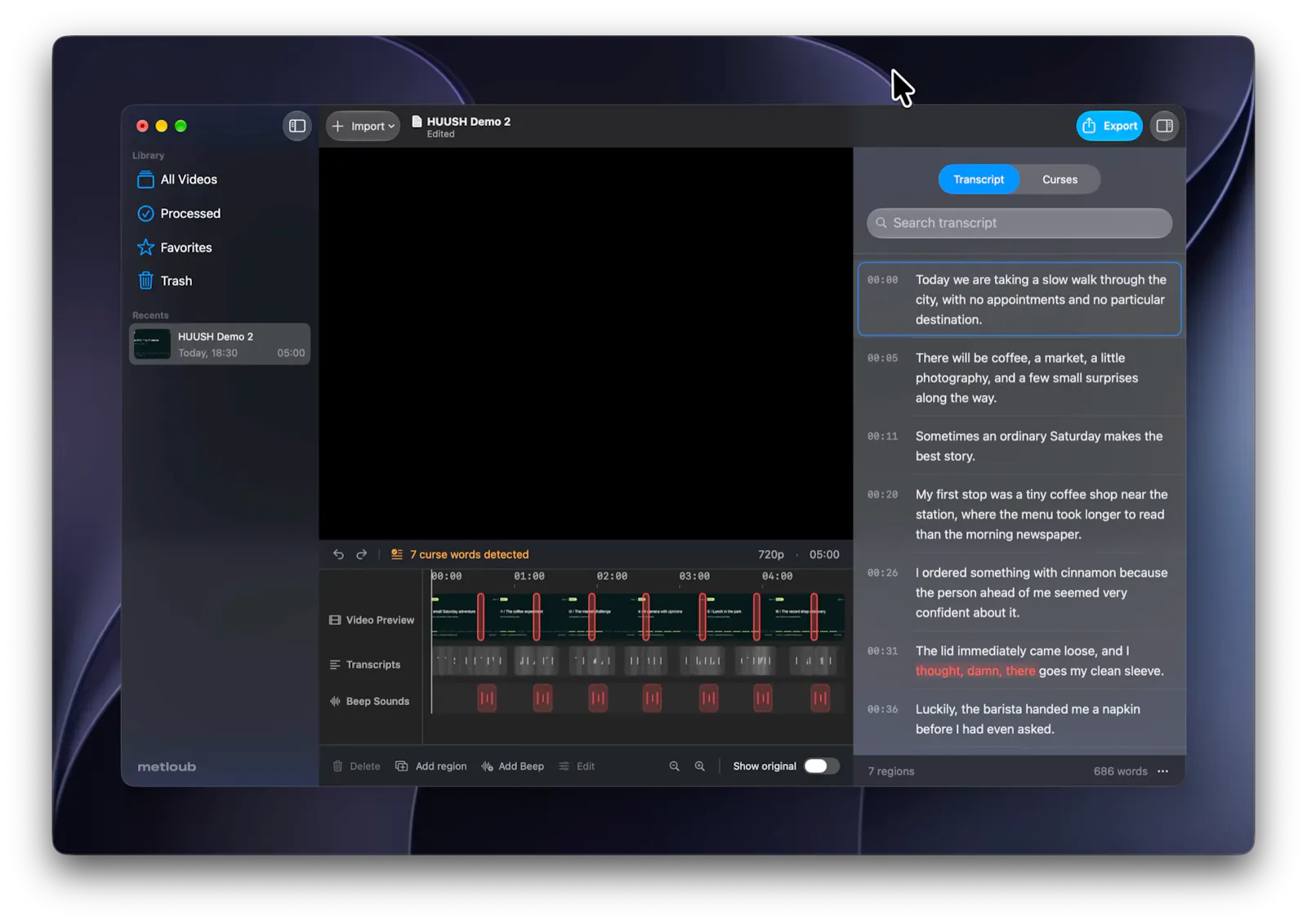Click the document icon beside HUUSH Demo 2 title

tap(417, 122)
